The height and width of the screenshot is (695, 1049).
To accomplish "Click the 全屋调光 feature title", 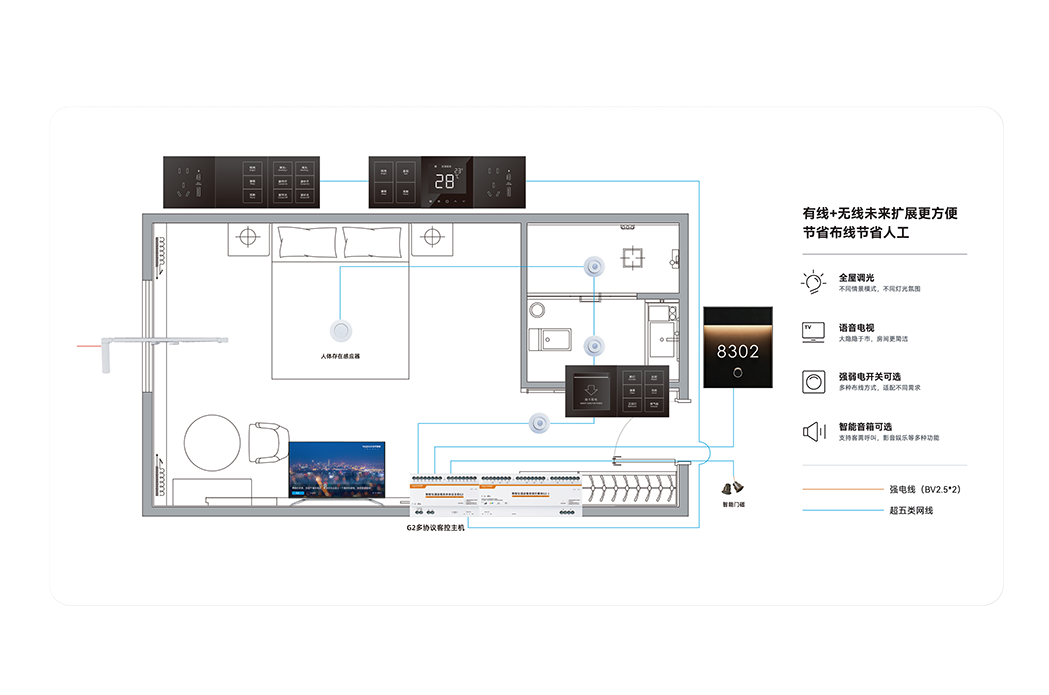I will coord(856,278).
